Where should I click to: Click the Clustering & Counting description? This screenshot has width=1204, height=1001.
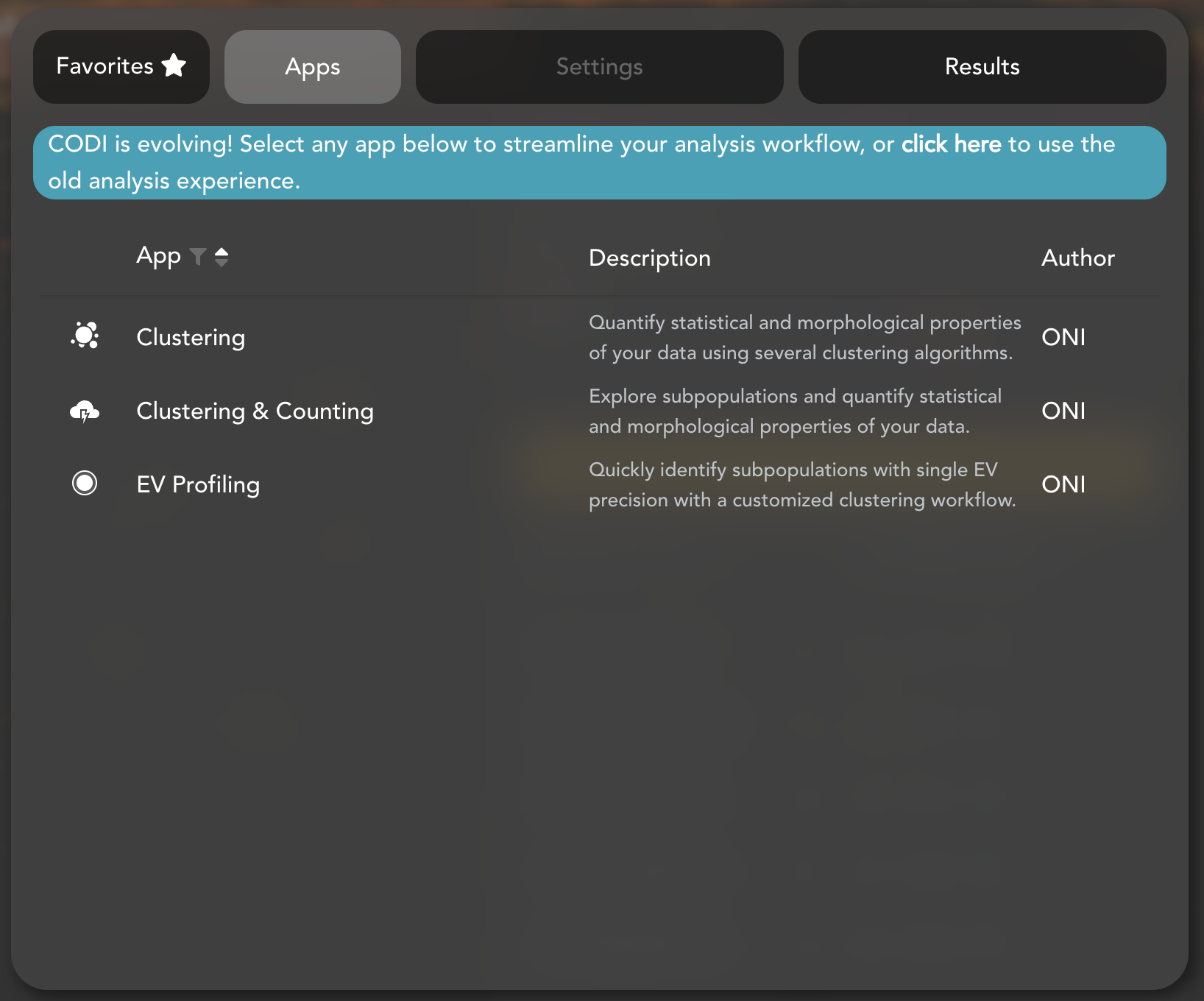(795, 411)
